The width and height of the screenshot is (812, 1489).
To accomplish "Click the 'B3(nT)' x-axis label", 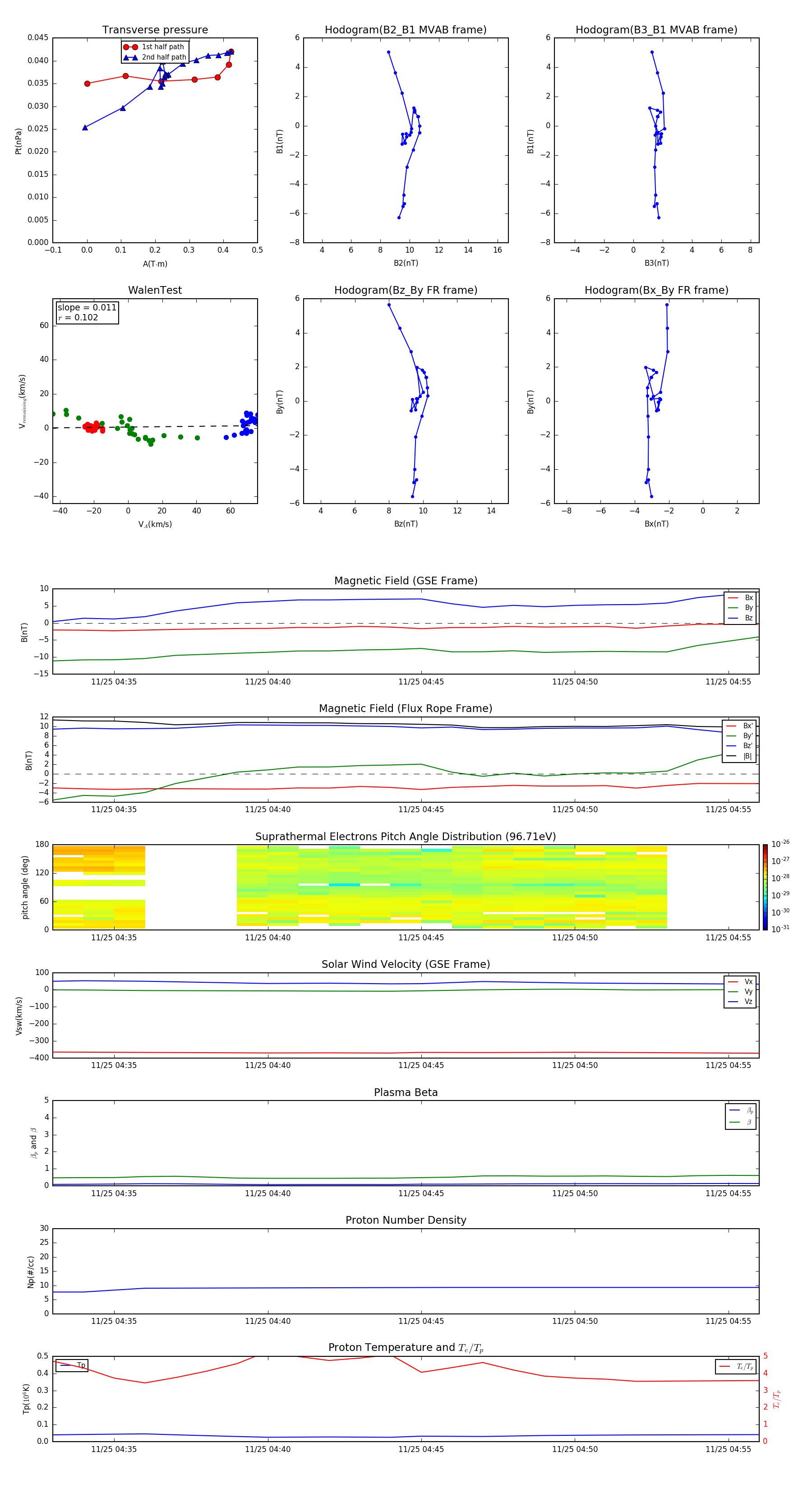I will tap(656, 263).
